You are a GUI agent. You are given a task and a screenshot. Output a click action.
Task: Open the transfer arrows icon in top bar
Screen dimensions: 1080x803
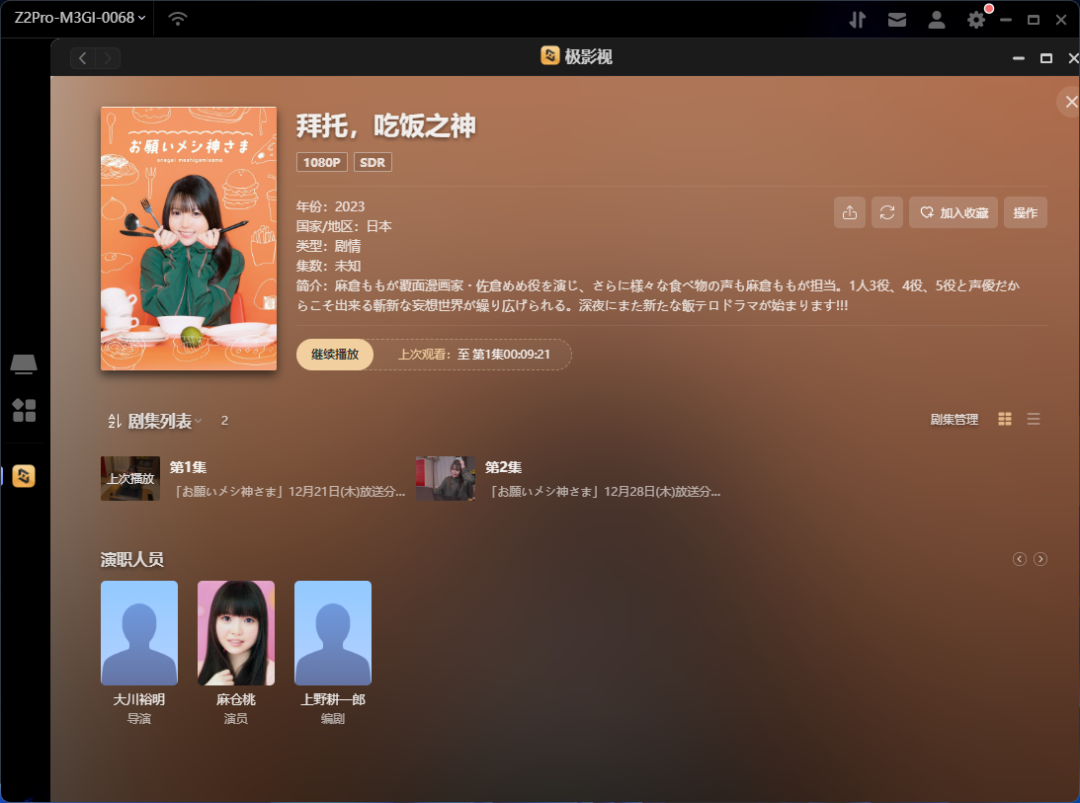click(858, 20)
